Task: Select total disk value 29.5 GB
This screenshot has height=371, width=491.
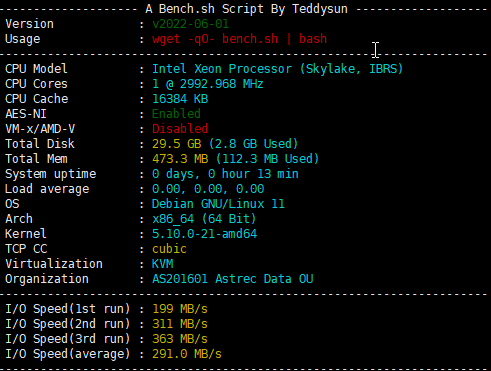Action: pos(177,144)
